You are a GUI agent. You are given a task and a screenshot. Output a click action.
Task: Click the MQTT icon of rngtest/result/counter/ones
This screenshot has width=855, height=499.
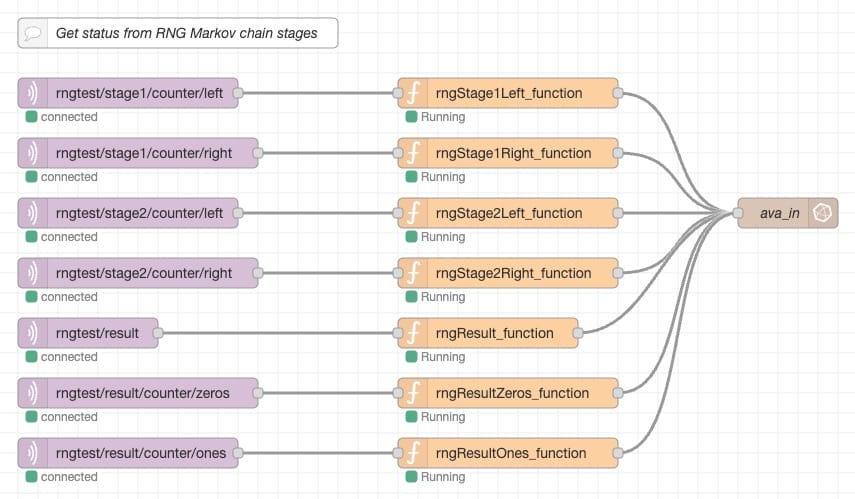(x=33, y=453)
